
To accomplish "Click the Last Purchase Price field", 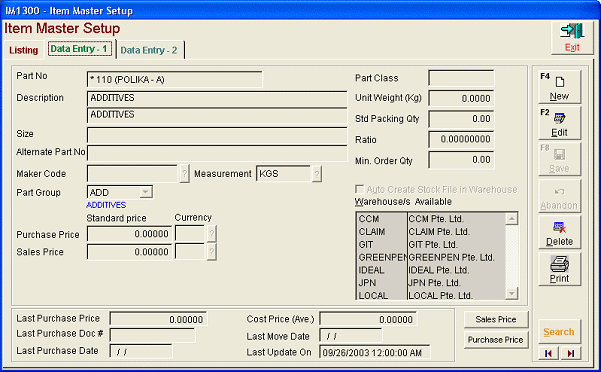I will click(158, 319).
